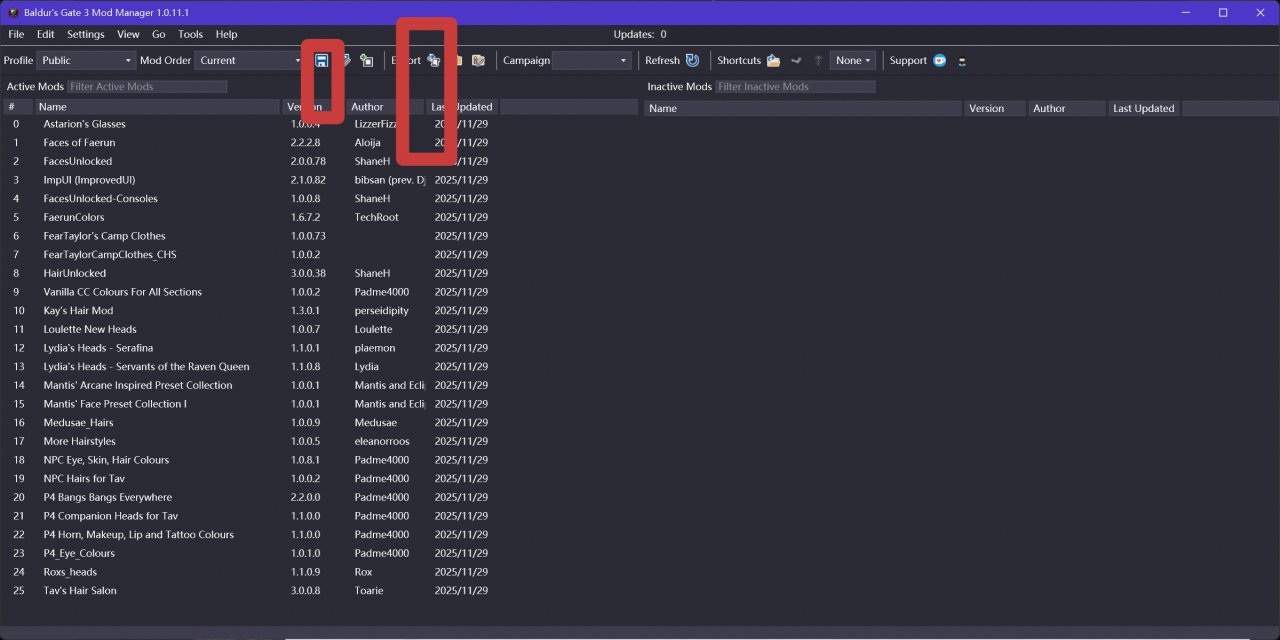Open the Settings menu
The image size is (1280, 640).
(86, 34)
